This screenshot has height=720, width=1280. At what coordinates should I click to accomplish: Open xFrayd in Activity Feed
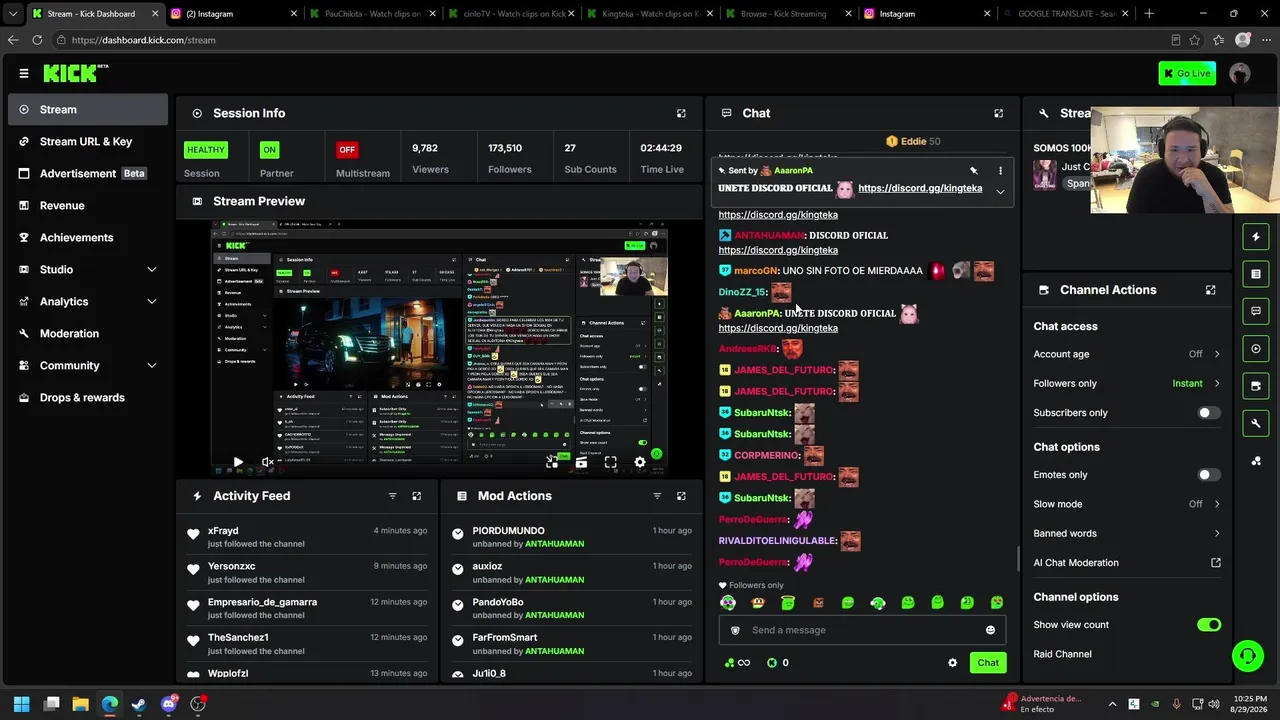(x=223, y=531)
